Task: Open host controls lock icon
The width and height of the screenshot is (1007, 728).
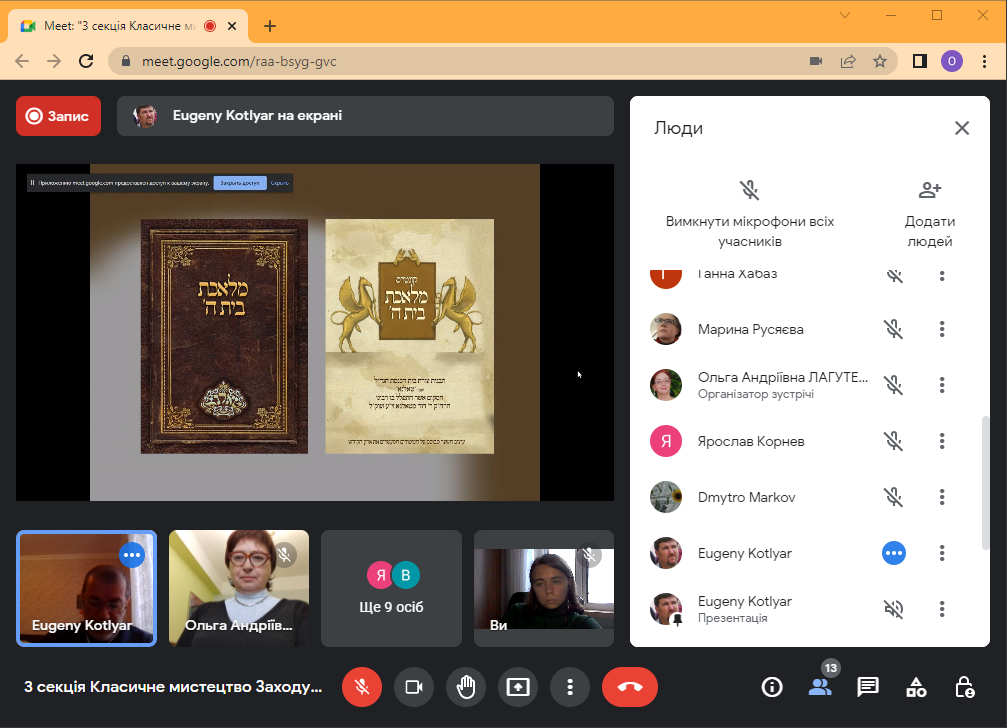Action: click(x=964, y=687)
